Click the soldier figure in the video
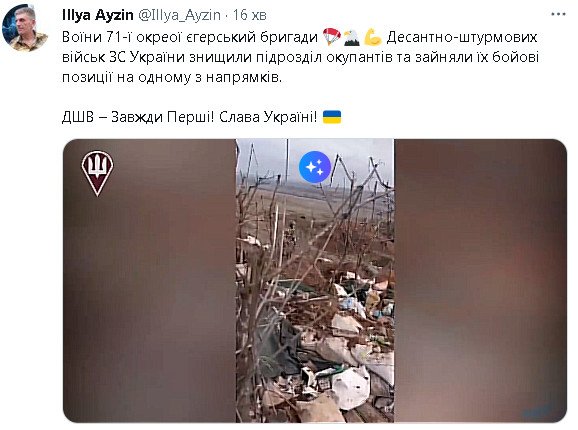 pyautogui.click(x=290, y=239)
